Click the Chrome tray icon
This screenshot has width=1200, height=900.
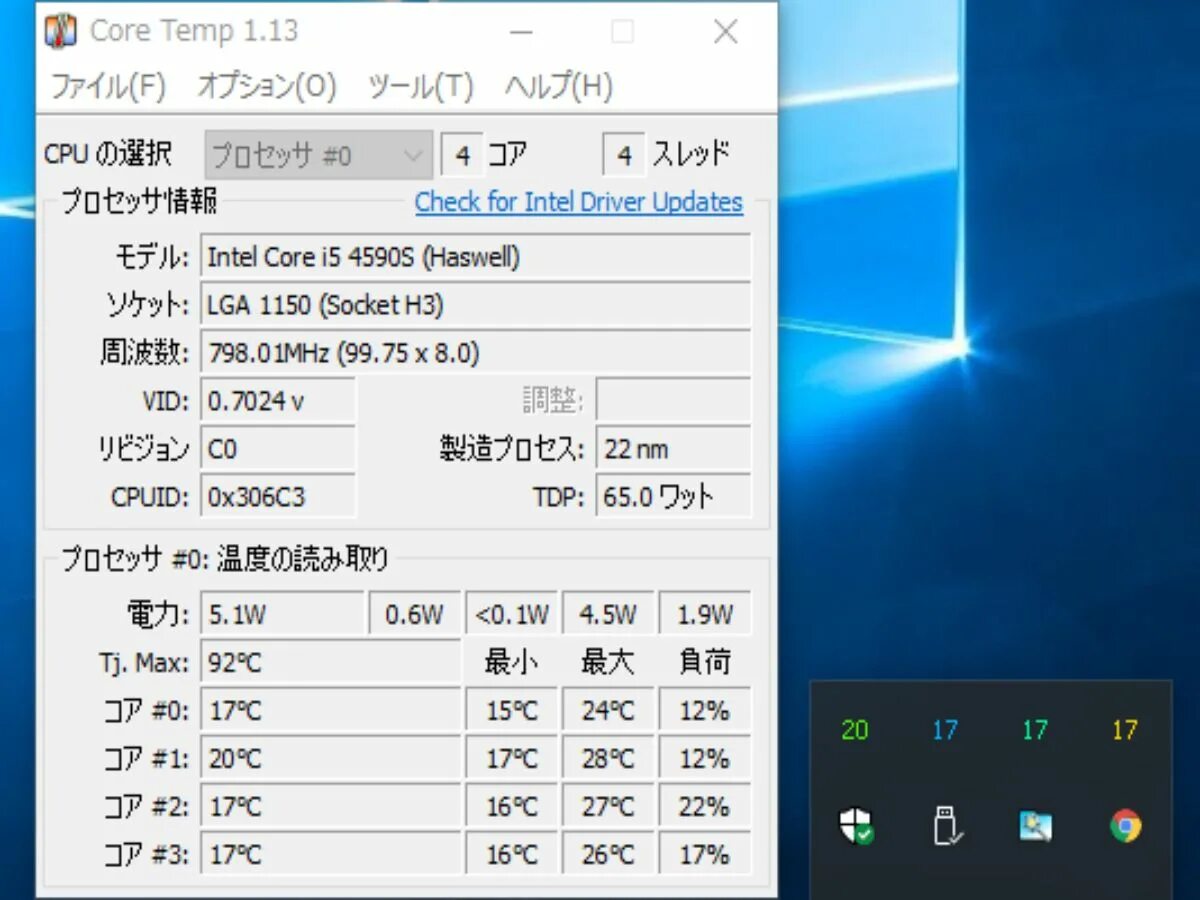1126,826
